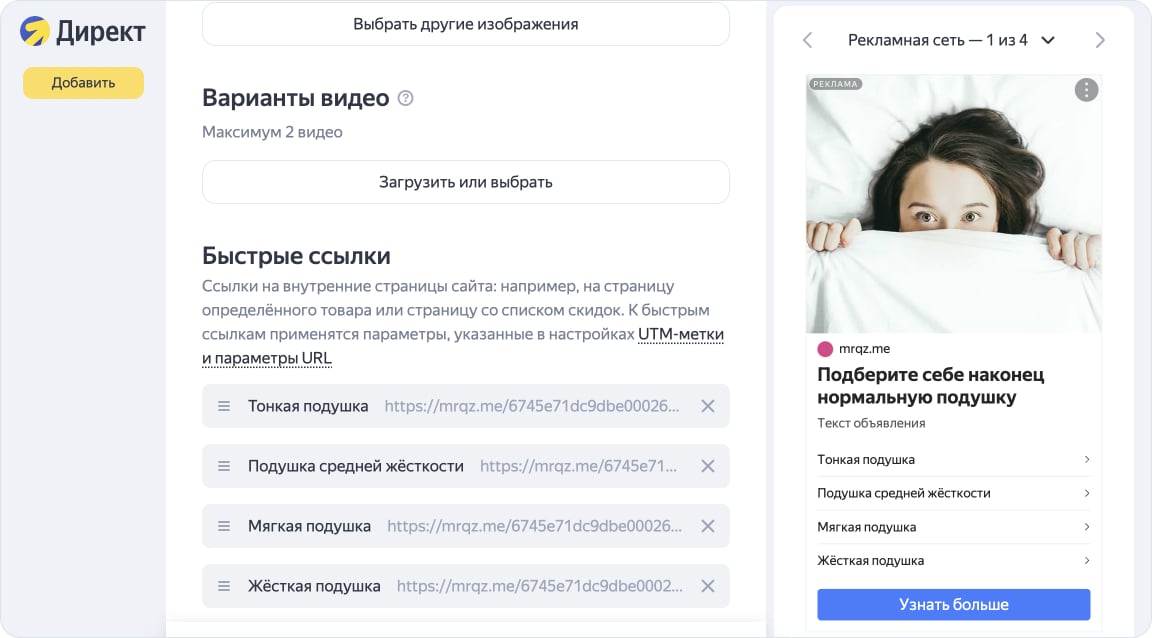The width and height of the screenshot is (1152, 638).
Task: Remove the Мягкая подушка quick link
Action: pos(708,526)
